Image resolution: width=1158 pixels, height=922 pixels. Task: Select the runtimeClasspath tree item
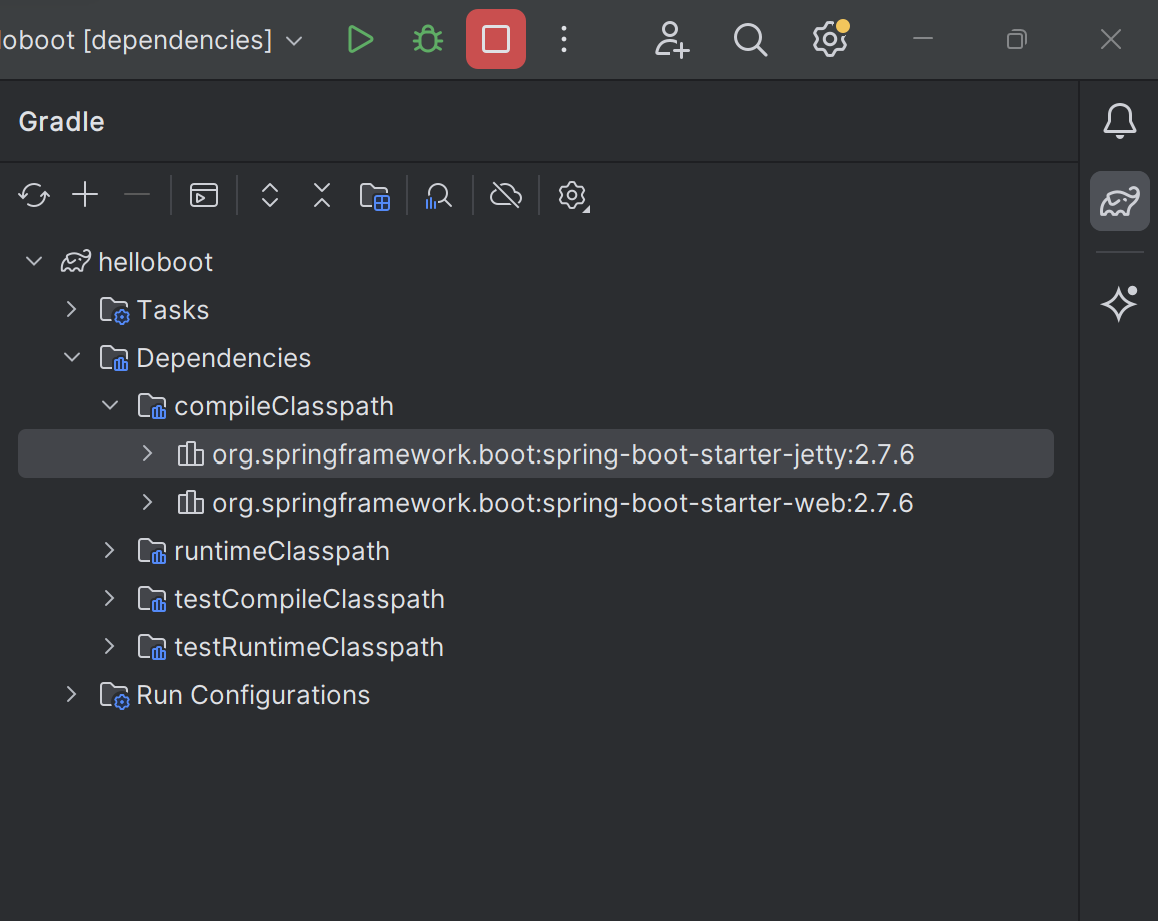point(281,551)
